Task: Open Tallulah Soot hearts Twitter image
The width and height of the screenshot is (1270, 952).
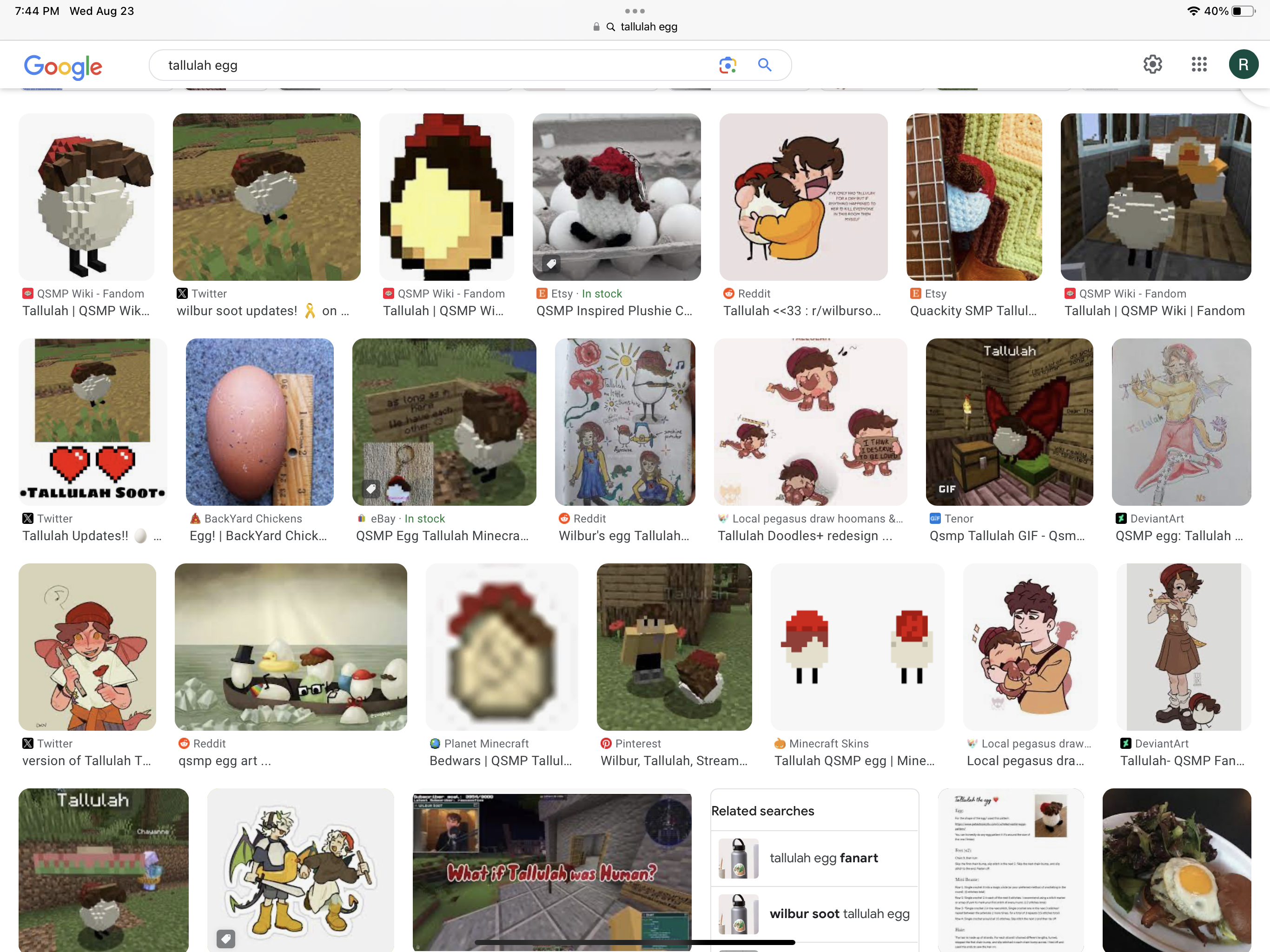Action: click(93, 422)
